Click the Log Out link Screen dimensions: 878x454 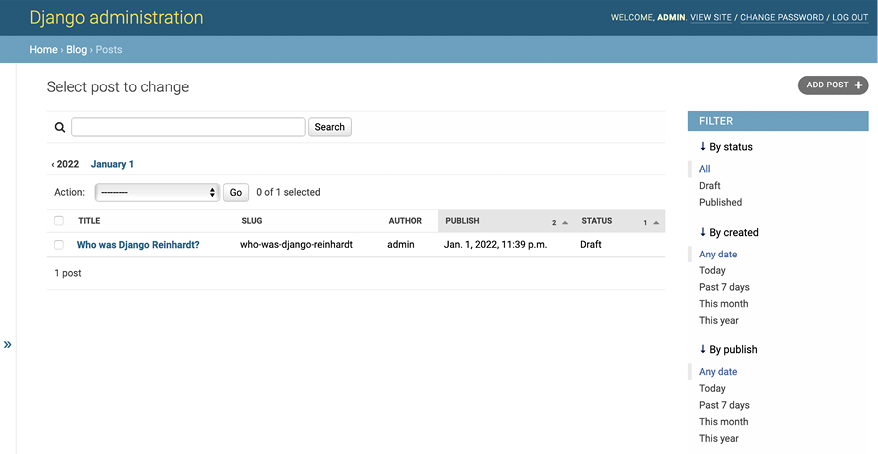[850, 17]
